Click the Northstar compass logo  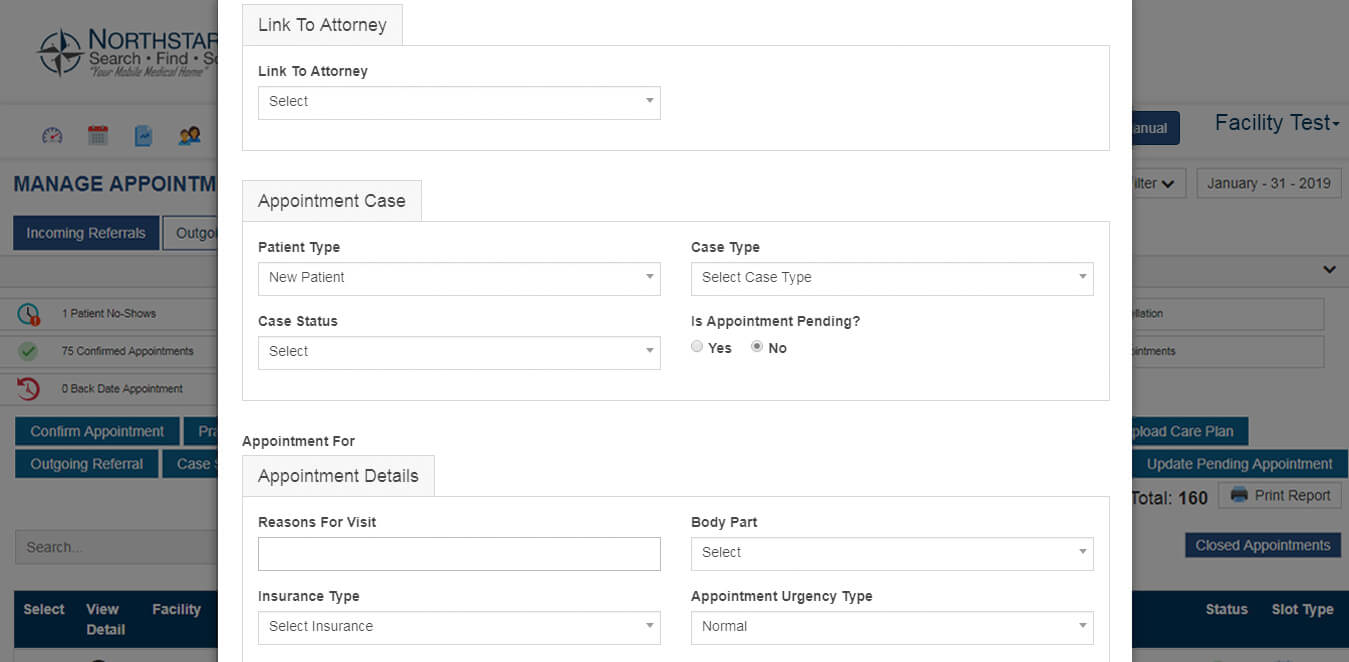coord(60,53)
